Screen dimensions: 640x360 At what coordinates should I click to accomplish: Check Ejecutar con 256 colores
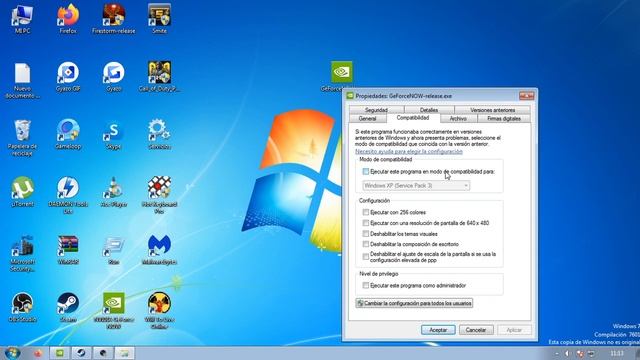pyautogui.click(x=366, y=212)
